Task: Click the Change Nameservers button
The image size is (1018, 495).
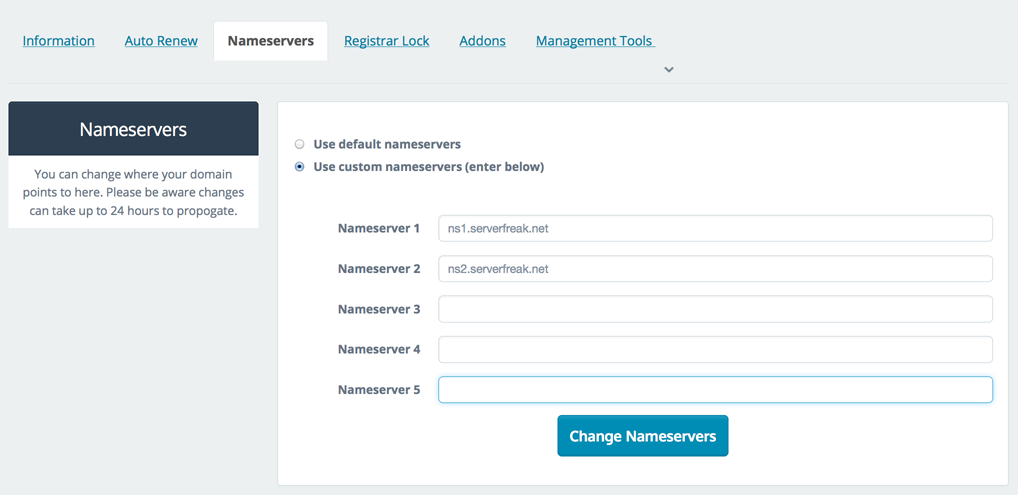Action: point(643,436)
